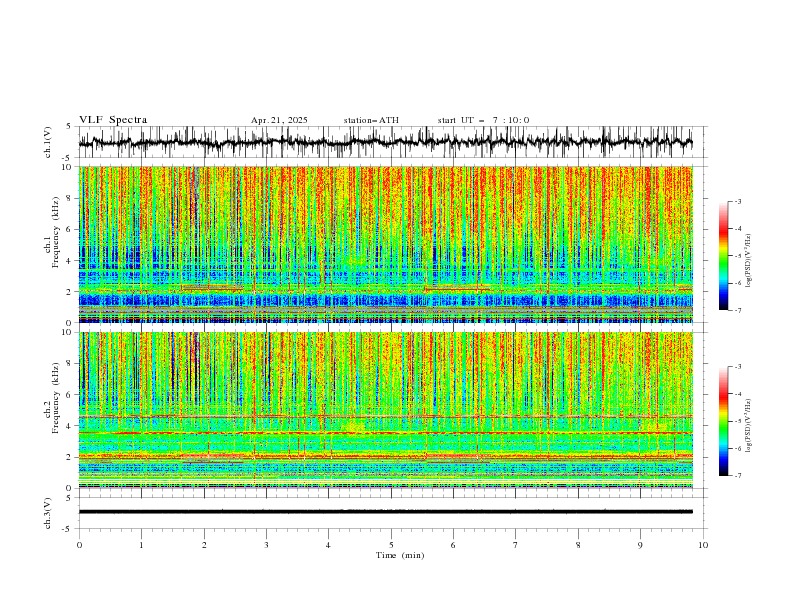Click the ch.1 spectrogram color scale bar
Viewport: 792px width, 612px height.
(x=723, y=256)
